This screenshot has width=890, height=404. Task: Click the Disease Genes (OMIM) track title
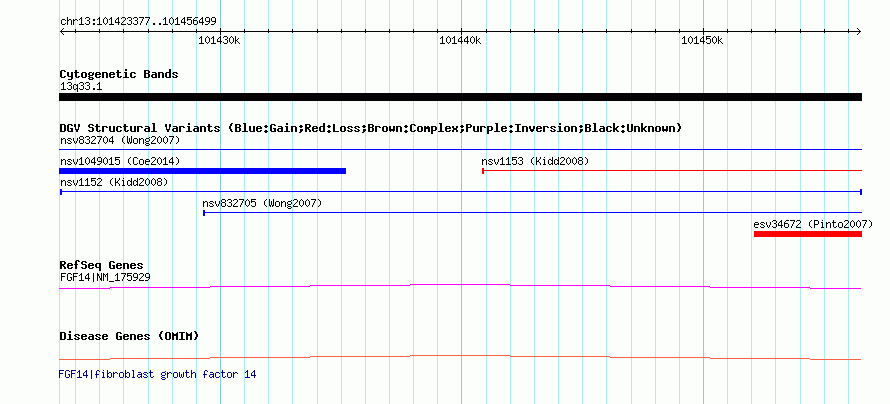(129, 336)
